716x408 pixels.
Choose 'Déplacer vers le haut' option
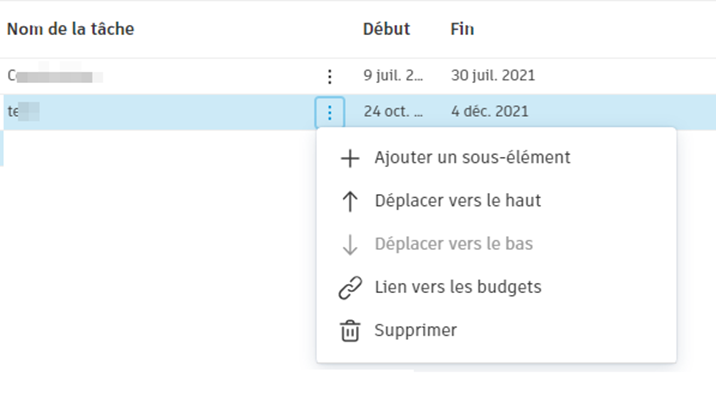[x=457, y=201]
